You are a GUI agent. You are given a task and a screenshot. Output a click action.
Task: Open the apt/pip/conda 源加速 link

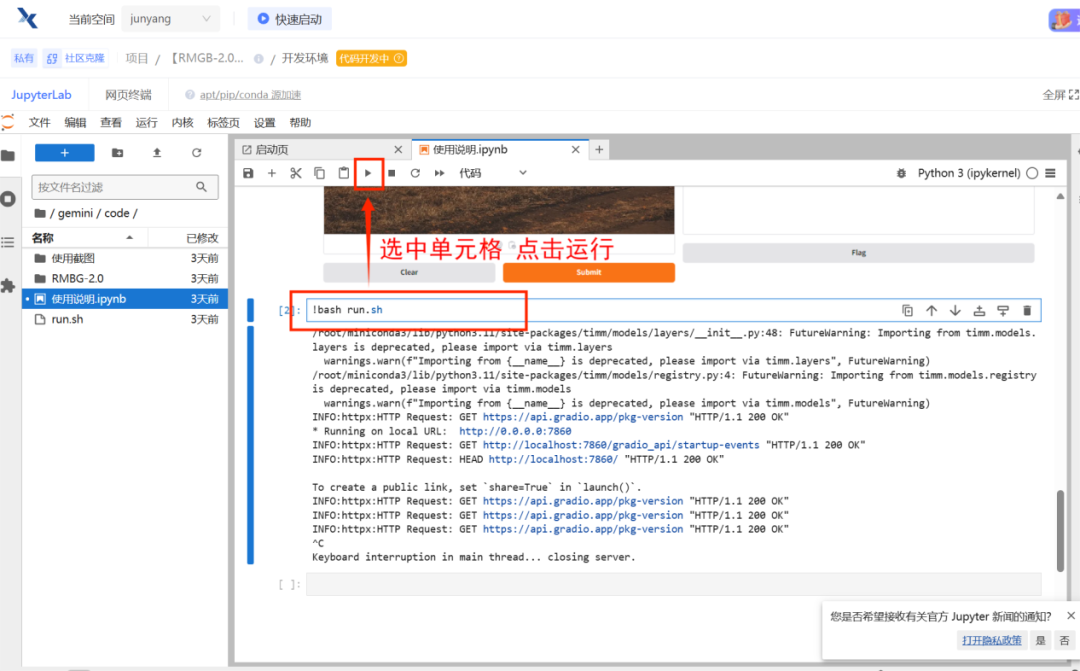tap(250, 95)
